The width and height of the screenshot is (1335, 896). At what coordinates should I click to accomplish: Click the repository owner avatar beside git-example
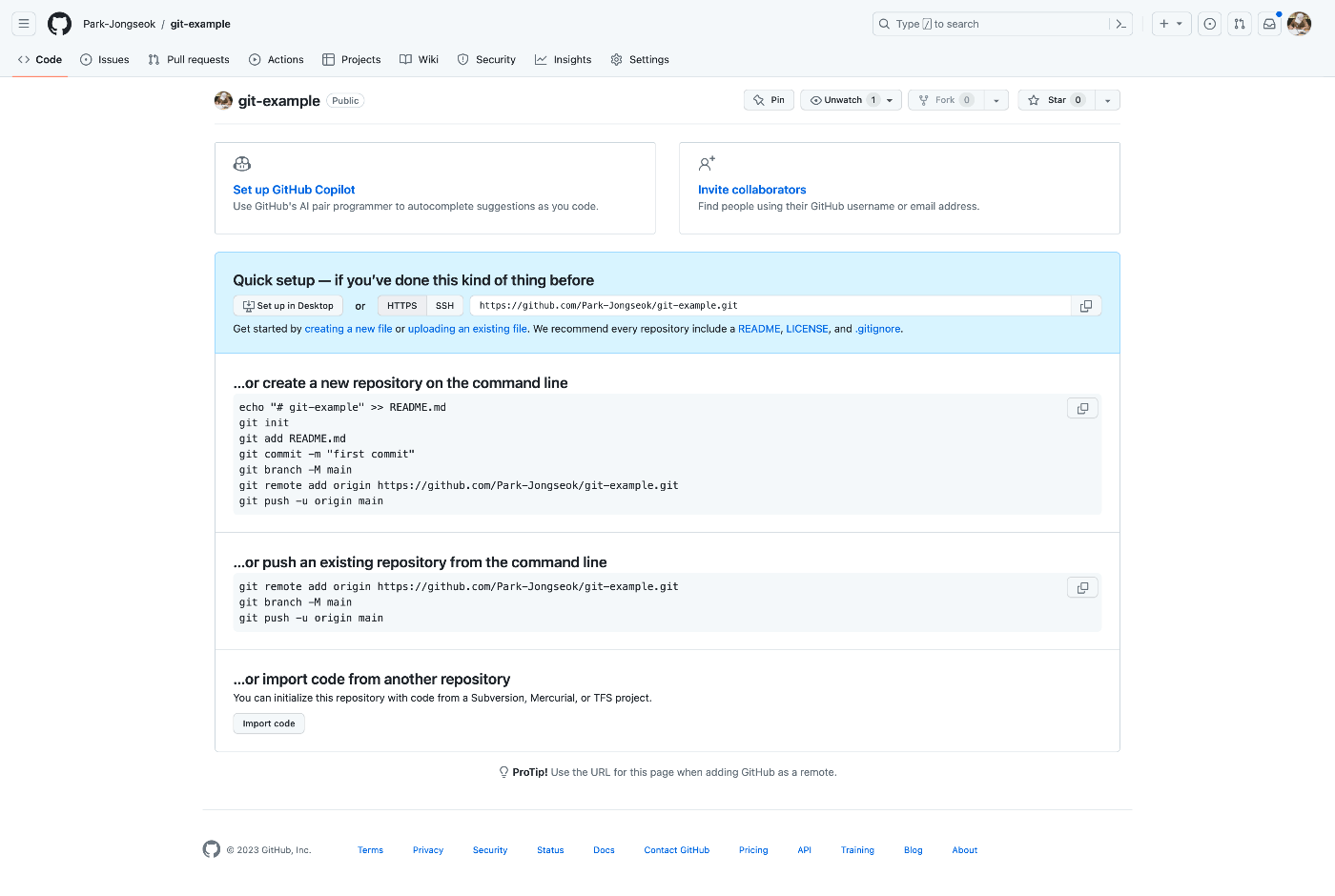[223, 100]
